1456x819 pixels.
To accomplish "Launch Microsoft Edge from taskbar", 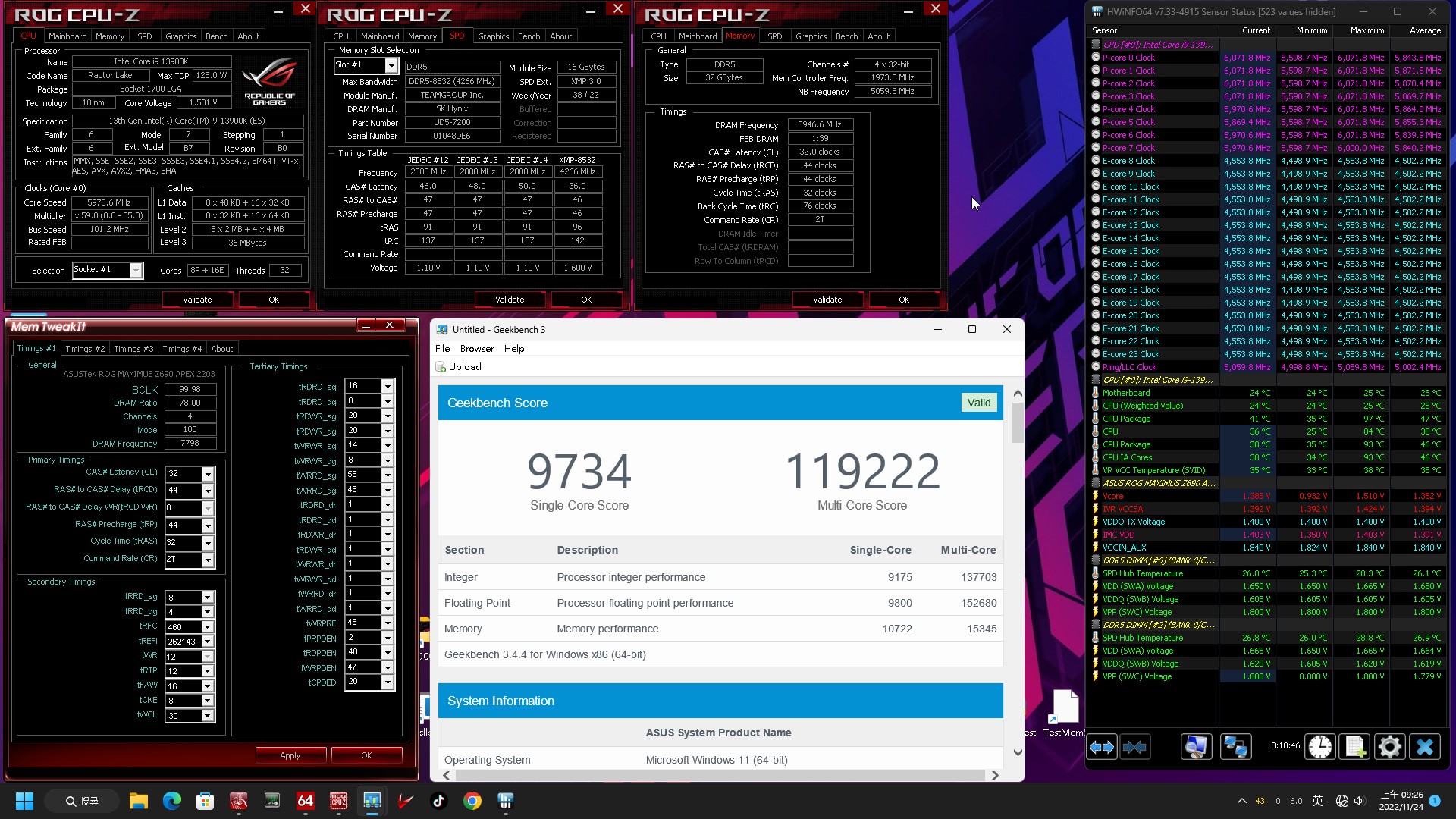I will [x=171, y=801].
